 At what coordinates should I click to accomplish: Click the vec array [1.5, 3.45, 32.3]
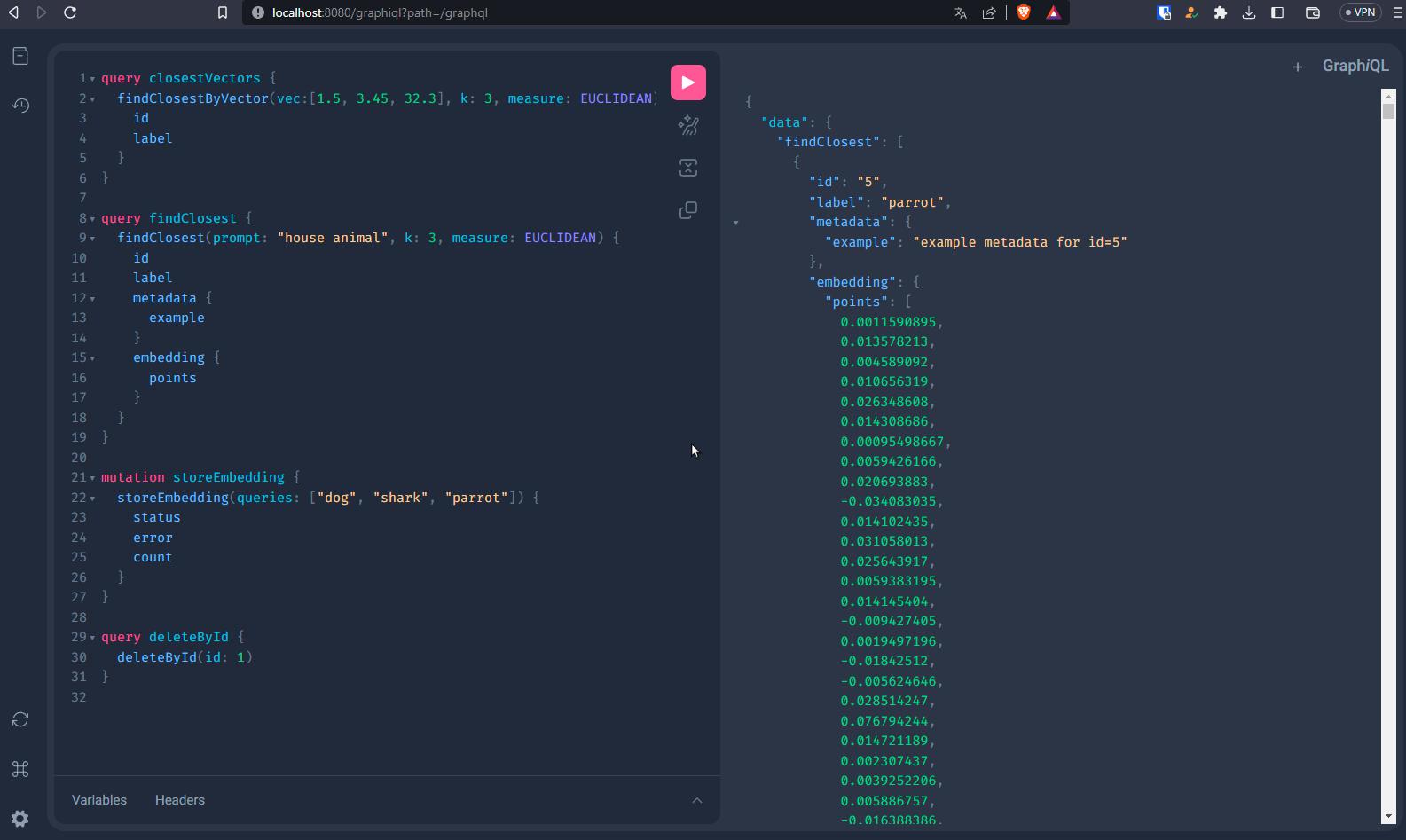coord(376,98)
